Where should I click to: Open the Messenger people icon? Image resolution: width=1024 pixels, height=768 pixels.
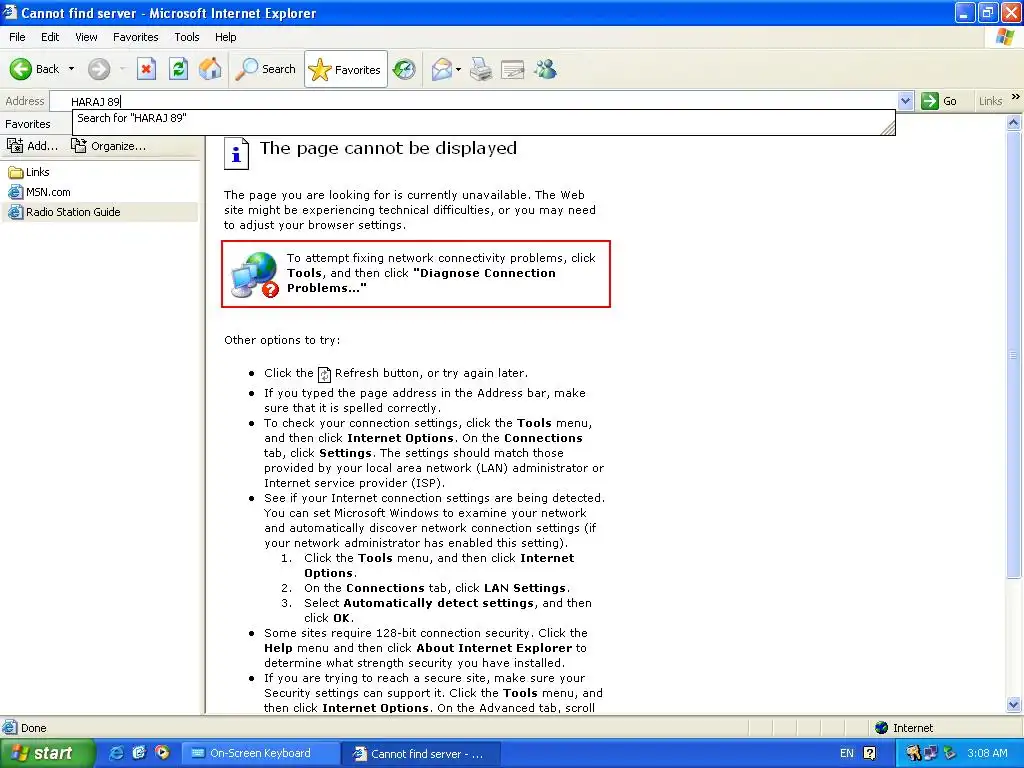(545, 69)
